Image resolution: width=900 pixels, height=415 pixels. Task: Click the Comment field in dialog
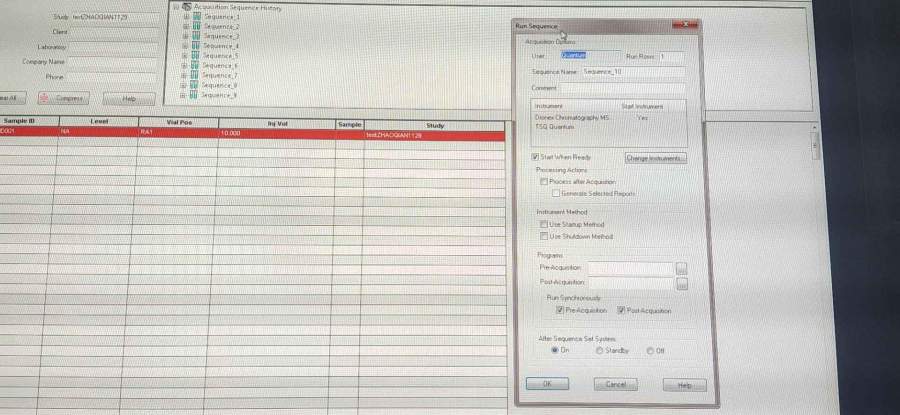pos(622,88)
